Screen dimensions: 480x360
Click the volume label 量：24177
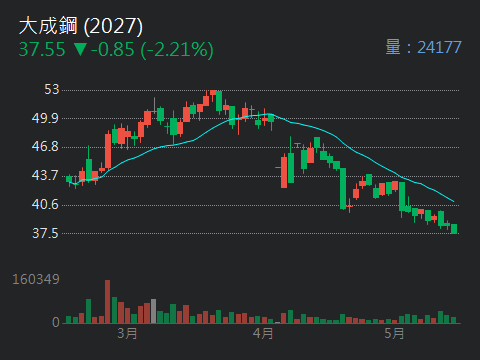423,47
